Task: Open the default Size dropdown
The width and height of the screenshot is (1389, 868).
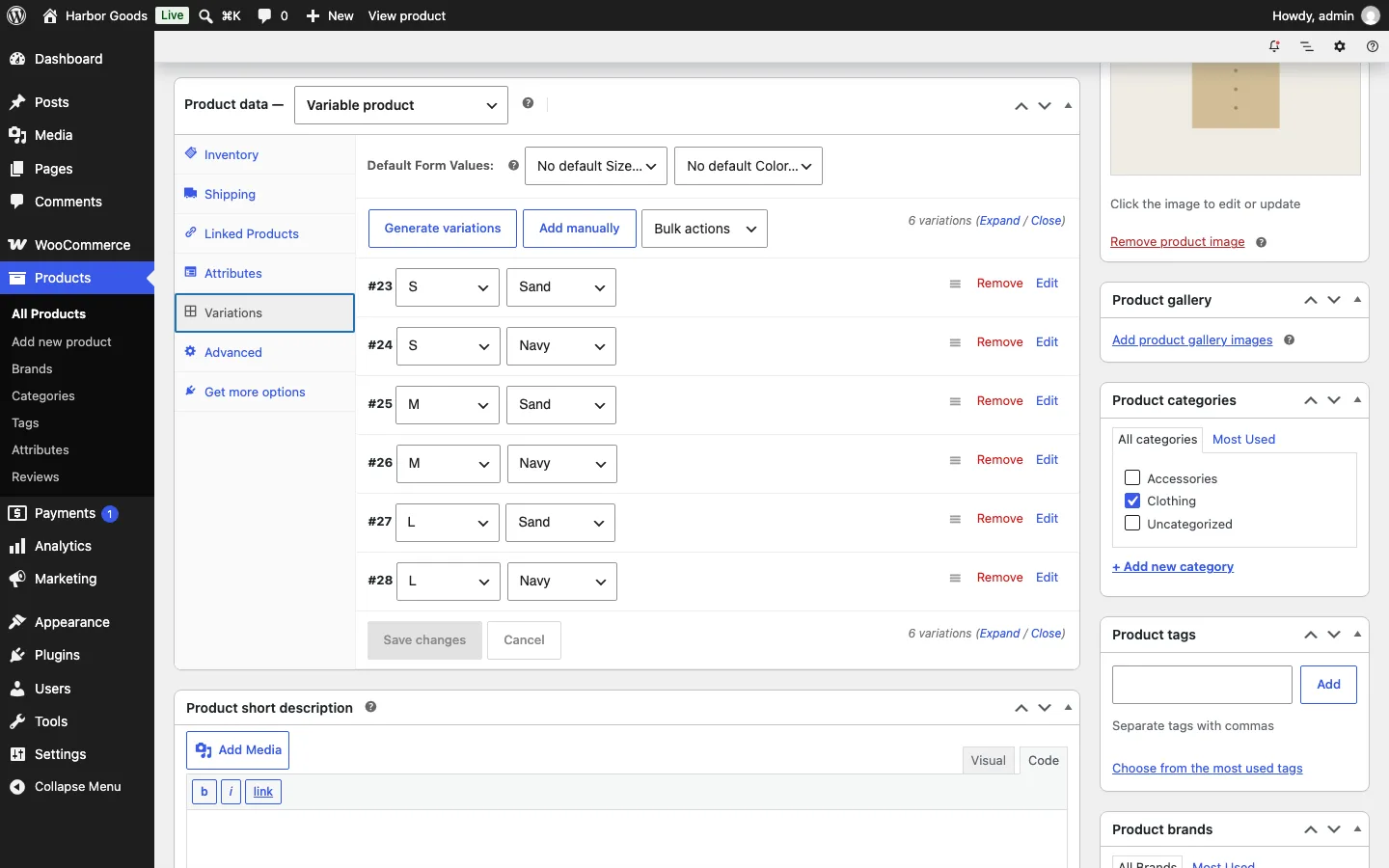Action: 596,166
